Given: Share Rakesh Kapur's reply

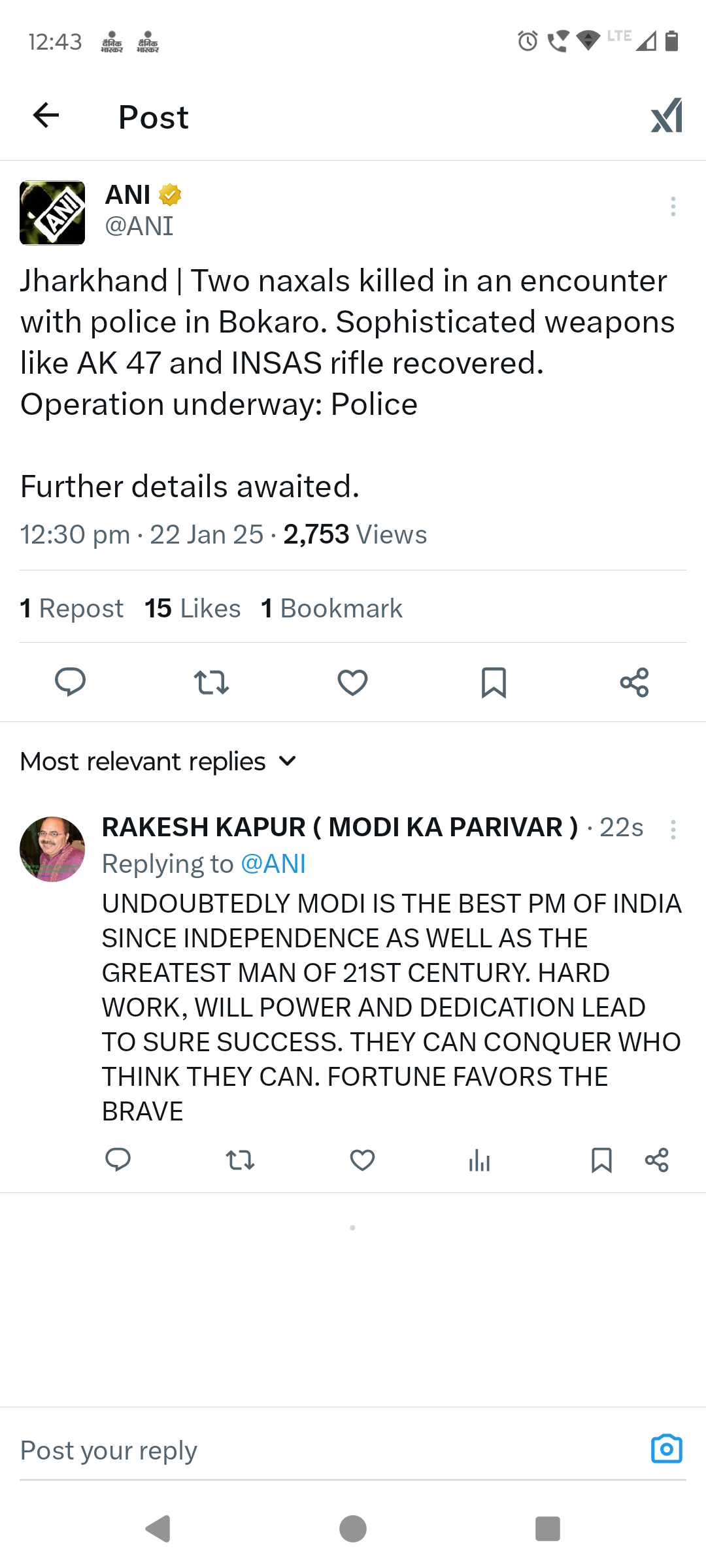Looking at the screenshot, I should click(x=656, y=1160).
